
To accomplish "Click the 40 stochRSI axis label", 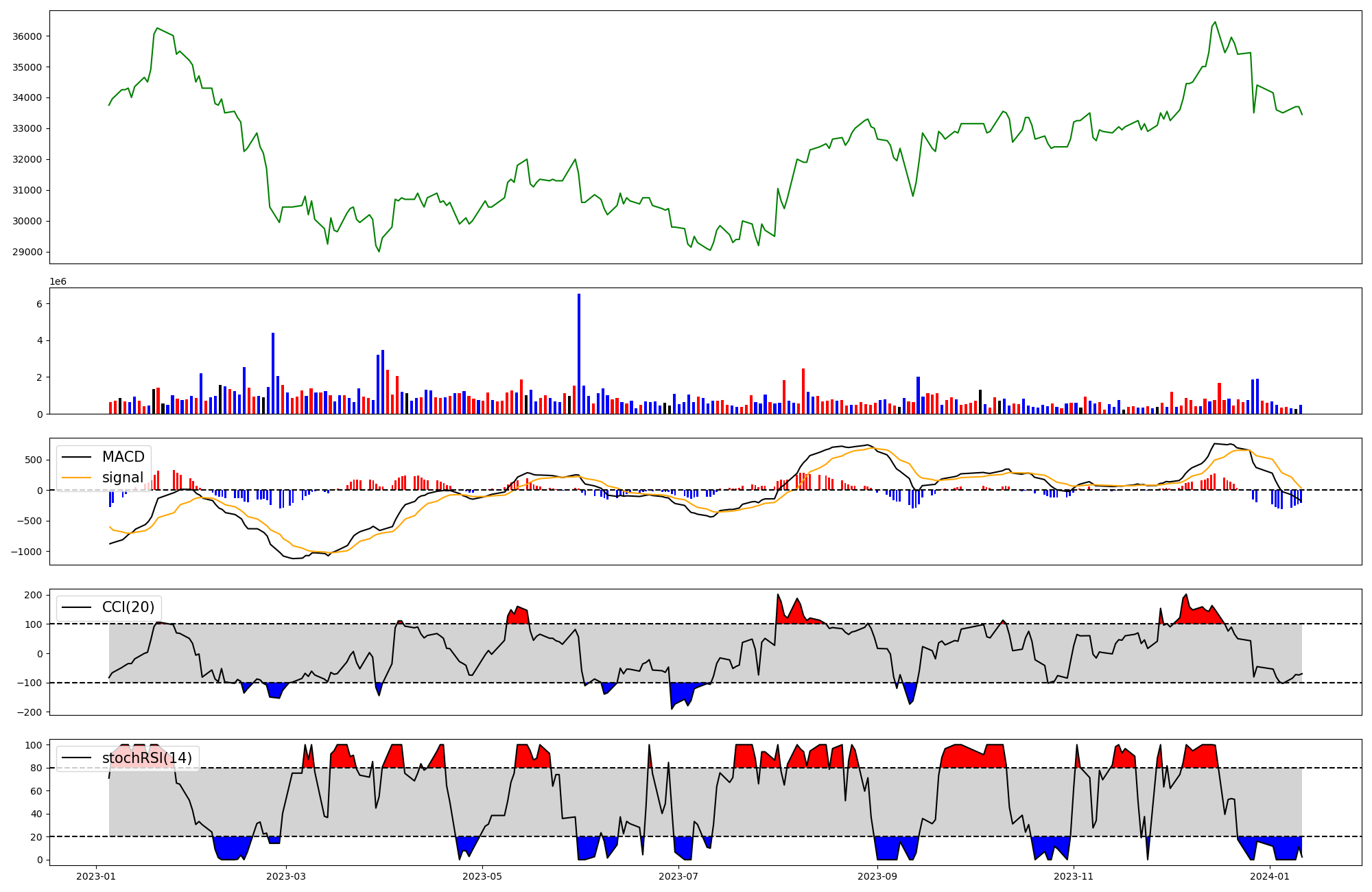I will pyautogui.click(x=36, y=814).
